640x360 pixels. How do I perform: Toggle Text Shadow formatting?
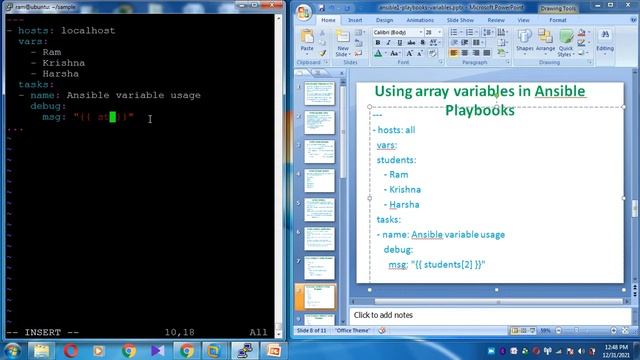(x=422, y=42)
